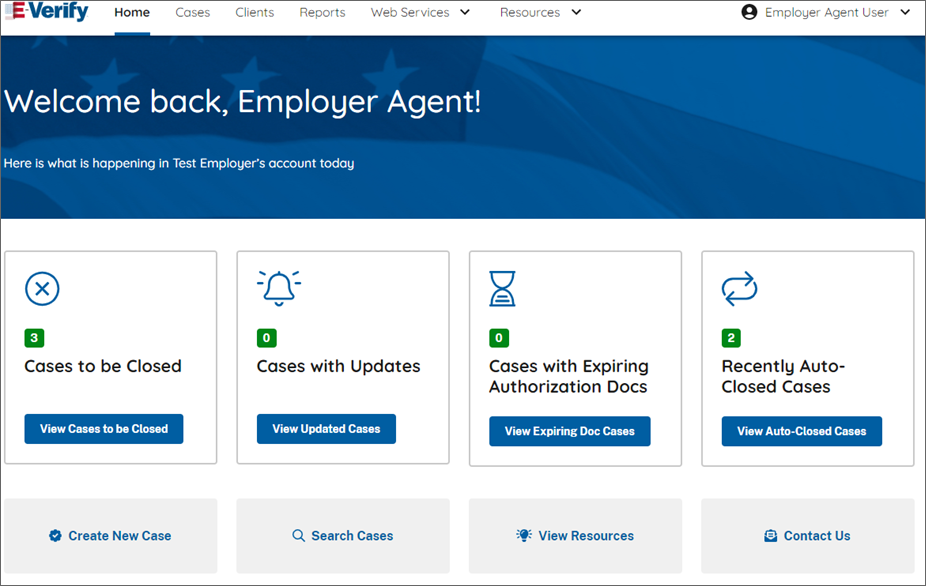Click the hourglass Expiring Docs icon

pos(502,288)
